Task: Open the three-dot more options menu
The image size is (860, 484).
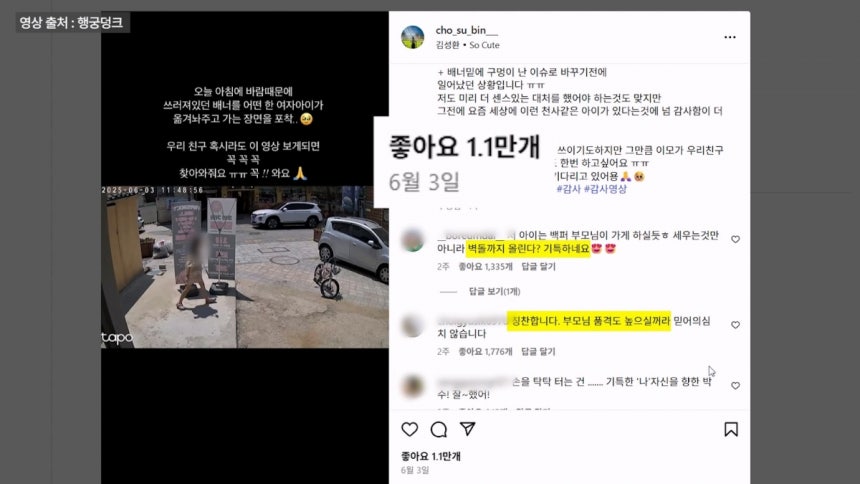Action: (x=729, y=37)
